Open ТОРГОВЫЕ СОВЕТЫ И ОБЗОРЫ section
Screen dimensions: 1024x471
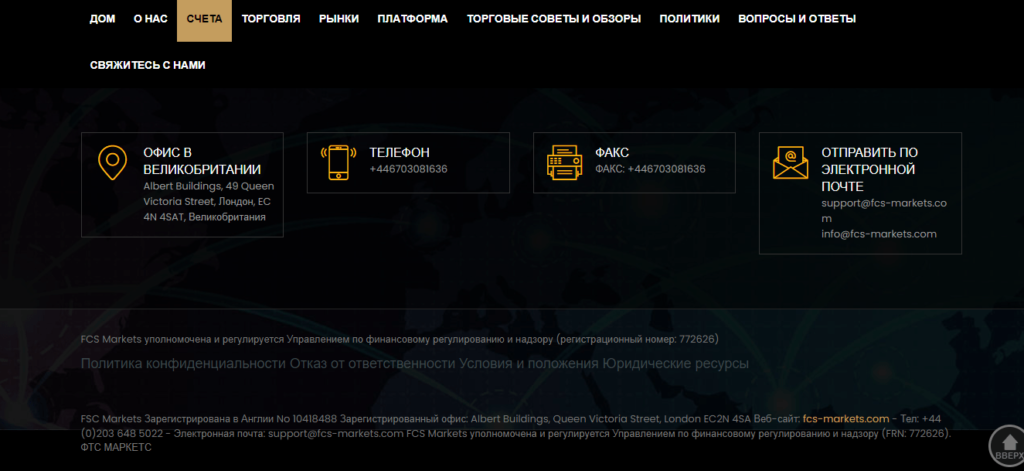point(554,19)
